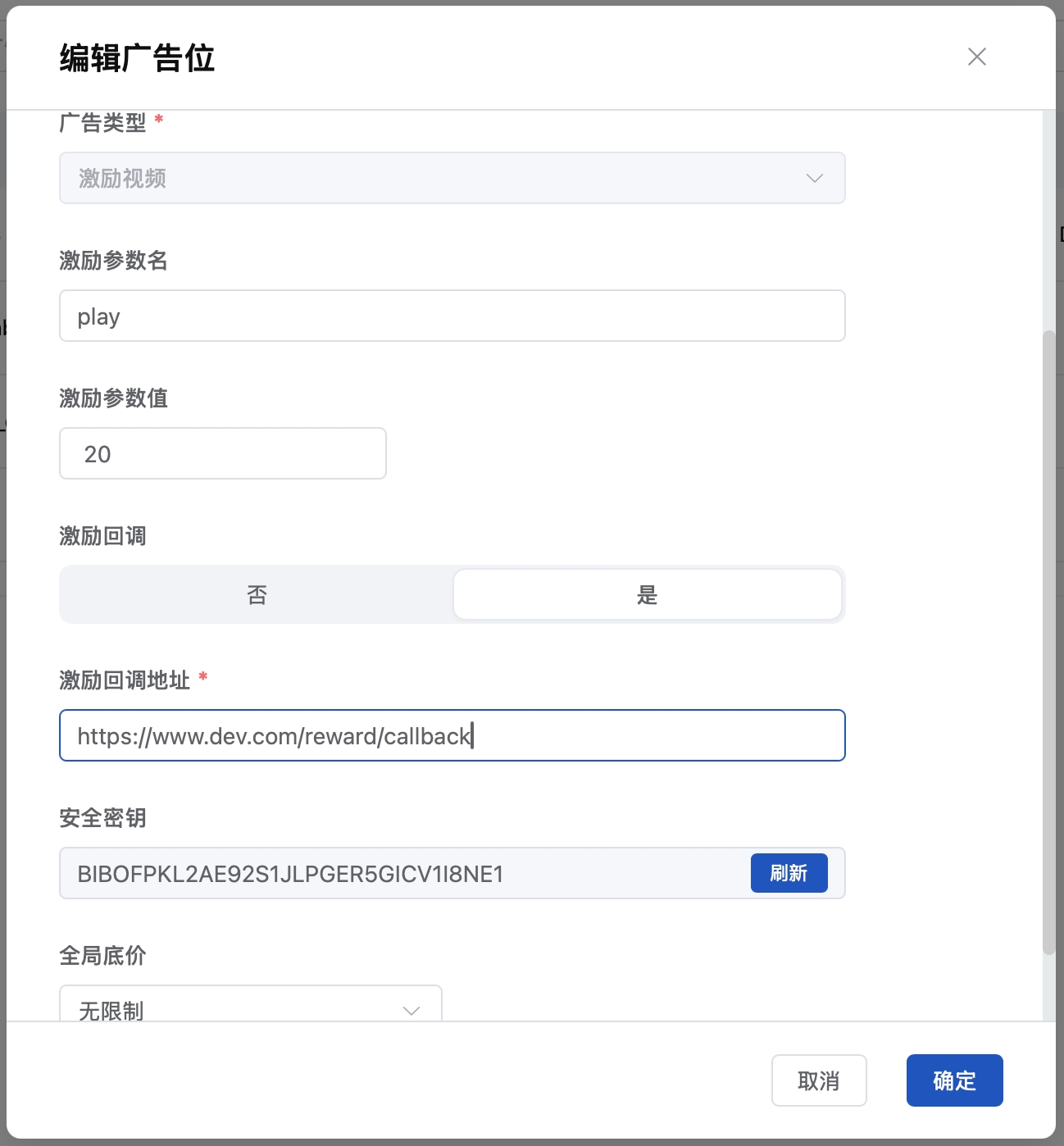1064x1146 pixels.
Task: Click the 安全密钥 label text
Action: [x=102, y=817]
